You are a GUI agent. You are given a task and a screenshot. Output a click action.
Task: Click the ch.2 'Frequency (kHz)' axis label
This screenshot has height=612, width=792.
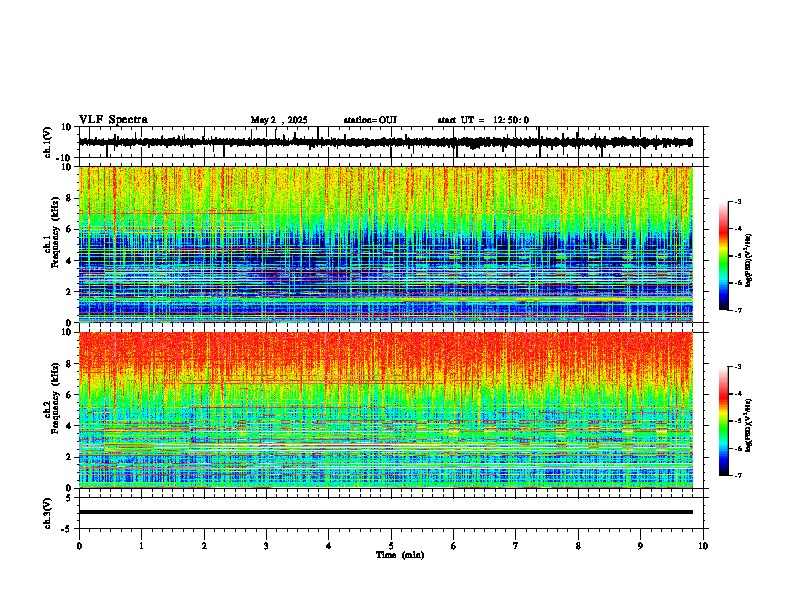coord(56,398)
